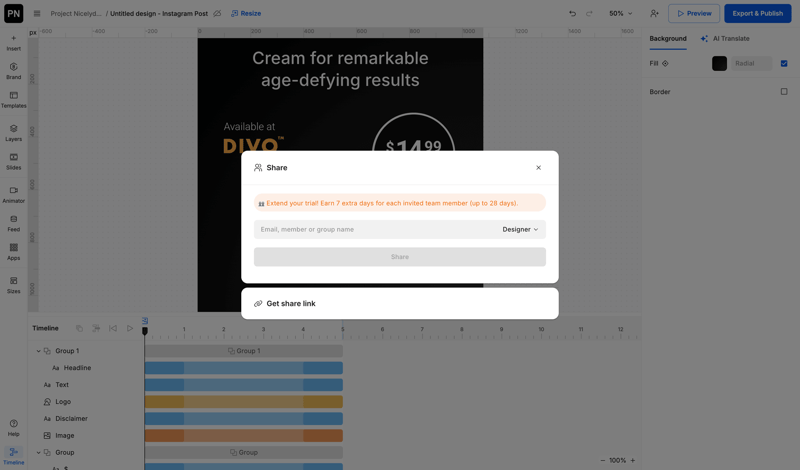
Task: Open the Feed panel
Action: [13, 223]
